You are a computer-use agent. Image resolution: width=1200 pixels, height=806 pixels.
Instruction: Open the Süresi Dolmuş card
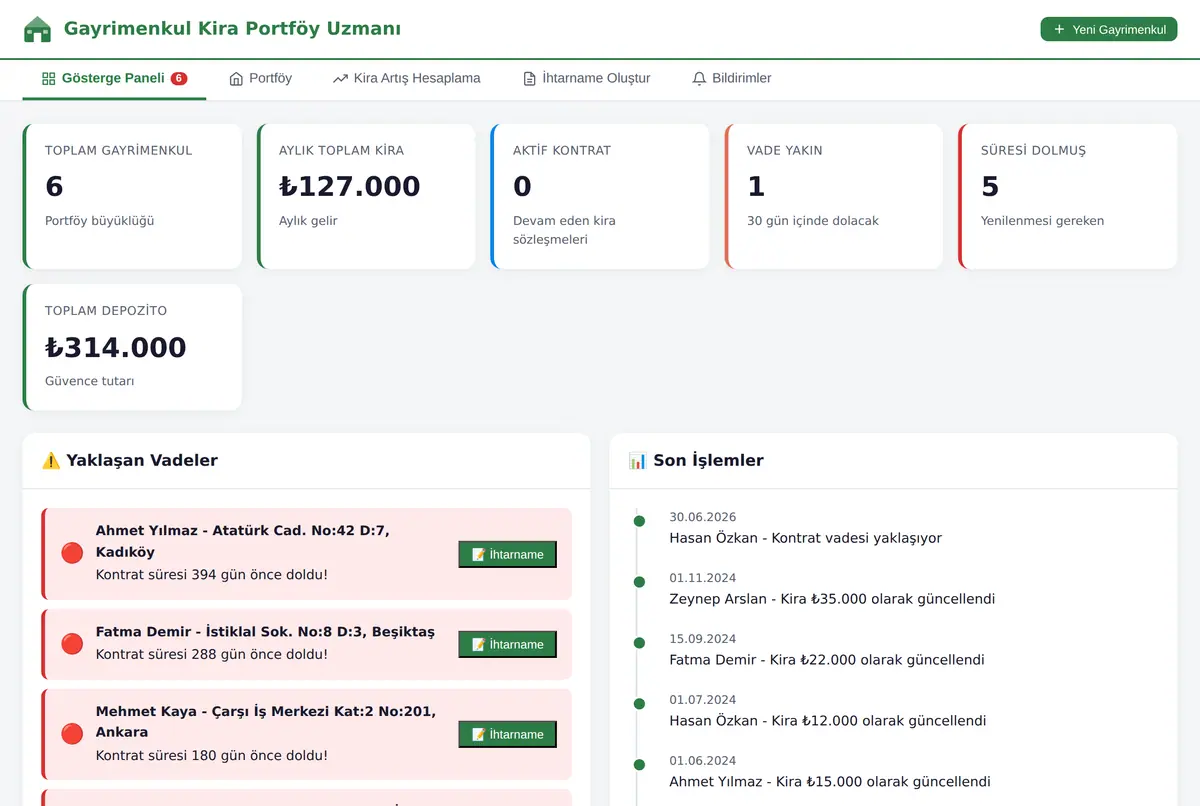tap(1068, 196)
